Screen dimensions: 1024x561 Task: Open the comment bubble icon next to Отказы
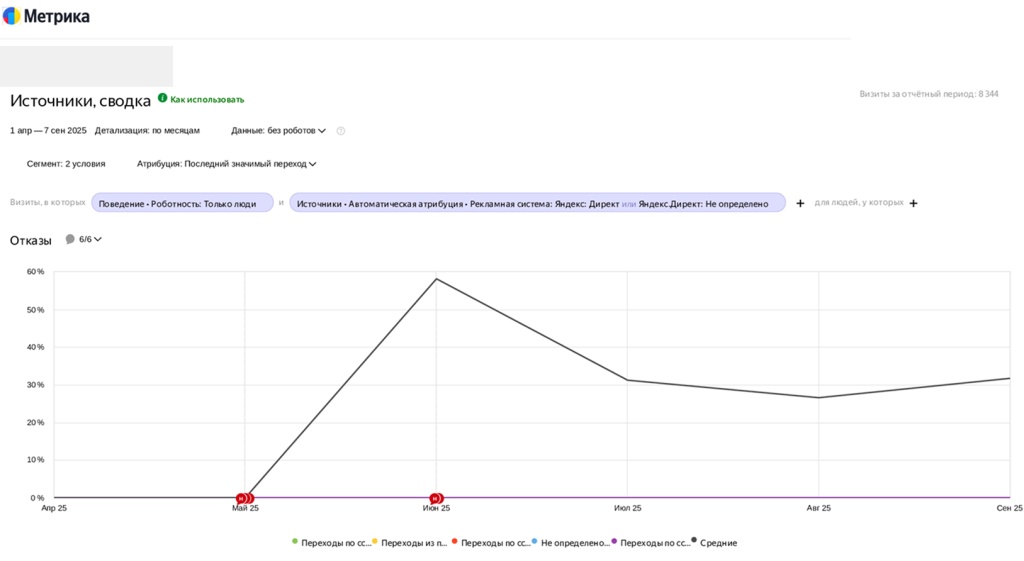click(70, 239)
